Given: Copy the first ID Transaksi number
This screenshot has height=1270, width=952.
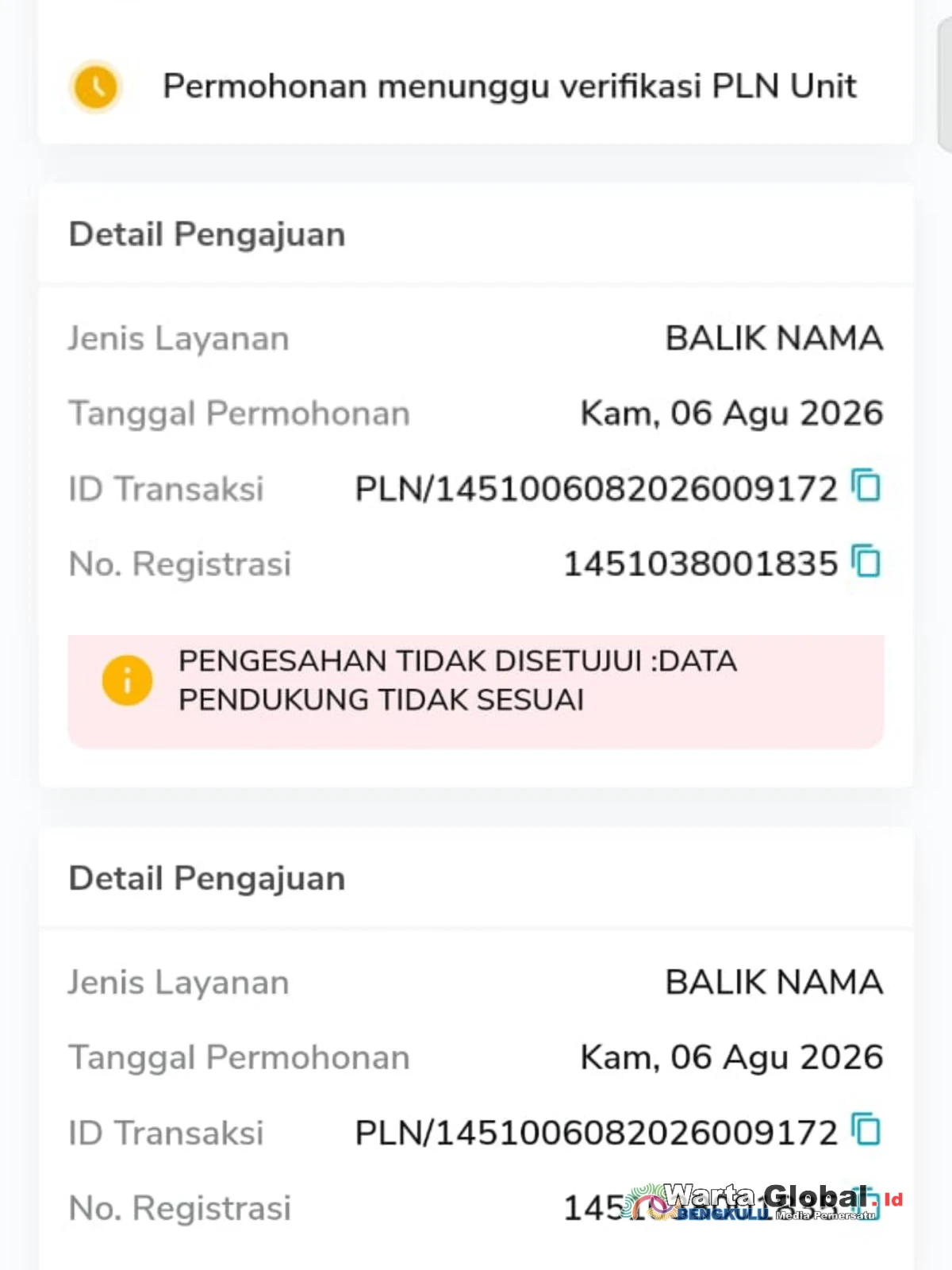Looking at the screenshot, I should 866,486.
